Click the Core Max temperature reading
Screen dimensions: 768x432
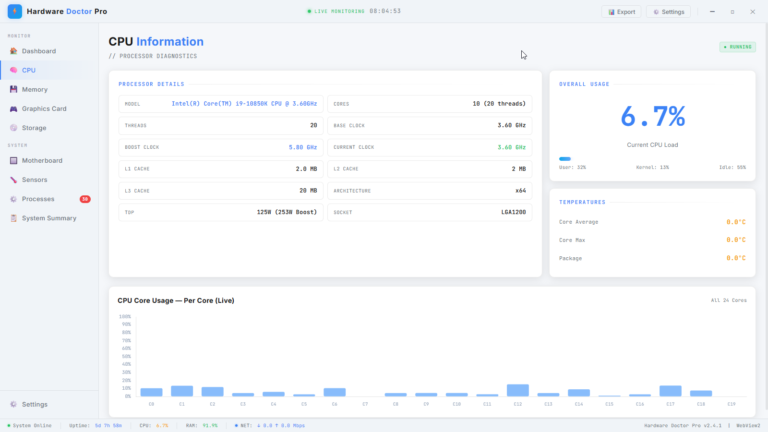tap(736, 240)
